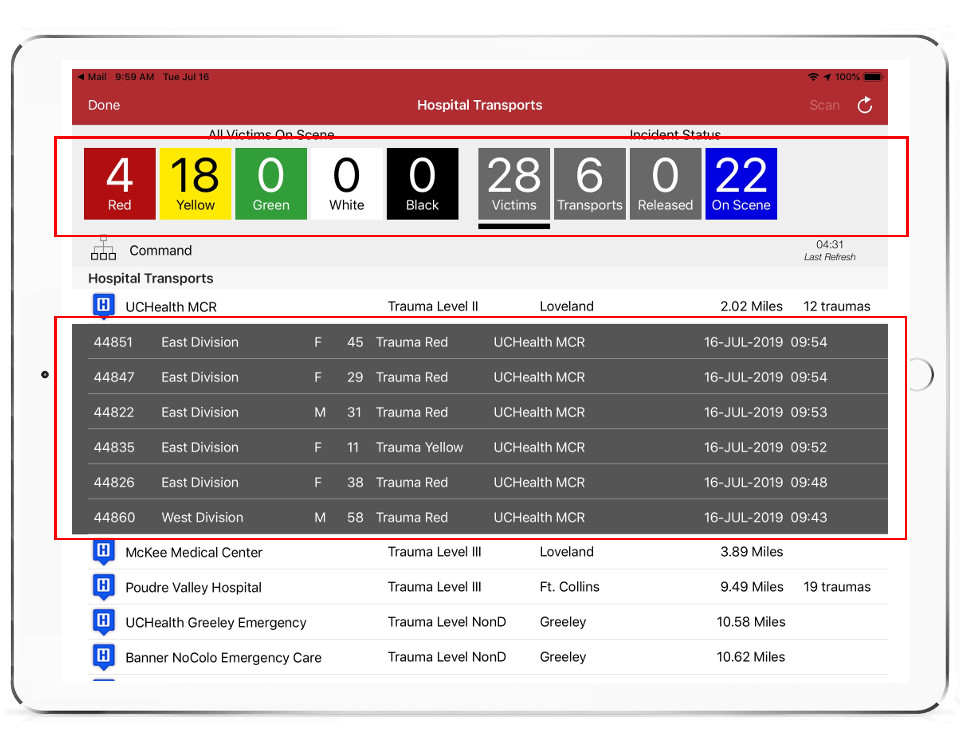Select the Victims status tab
Viewport: 960px width, 750px height.
[x=514, y=183]
